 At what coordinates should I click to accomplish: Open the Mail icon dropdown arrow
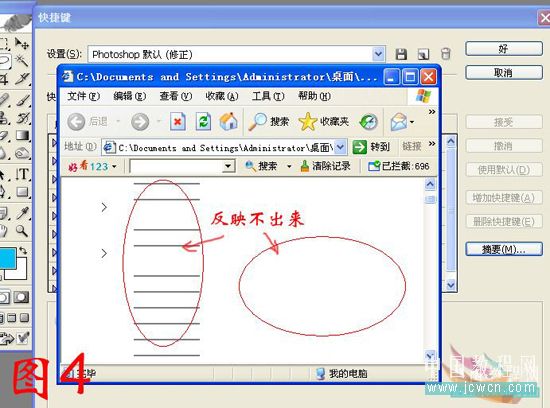pos(412,122)
